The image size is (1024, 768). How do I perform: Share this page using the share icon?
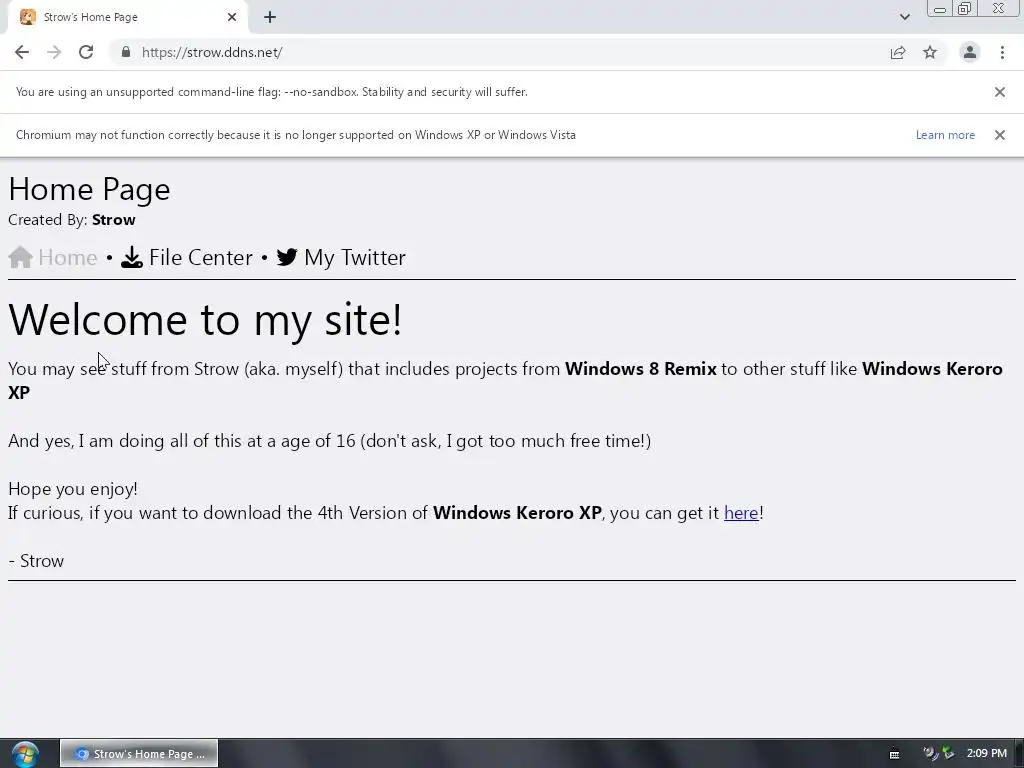(x=898, y=52)
